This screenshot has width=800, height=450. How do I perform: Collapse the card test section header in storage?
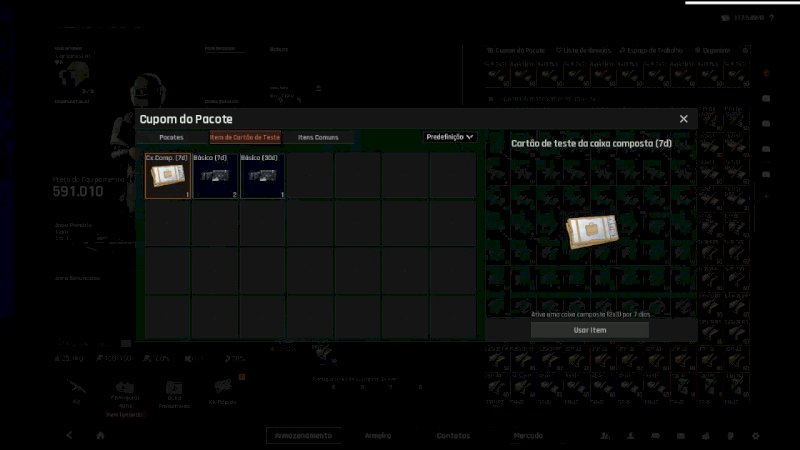(491, 99)
